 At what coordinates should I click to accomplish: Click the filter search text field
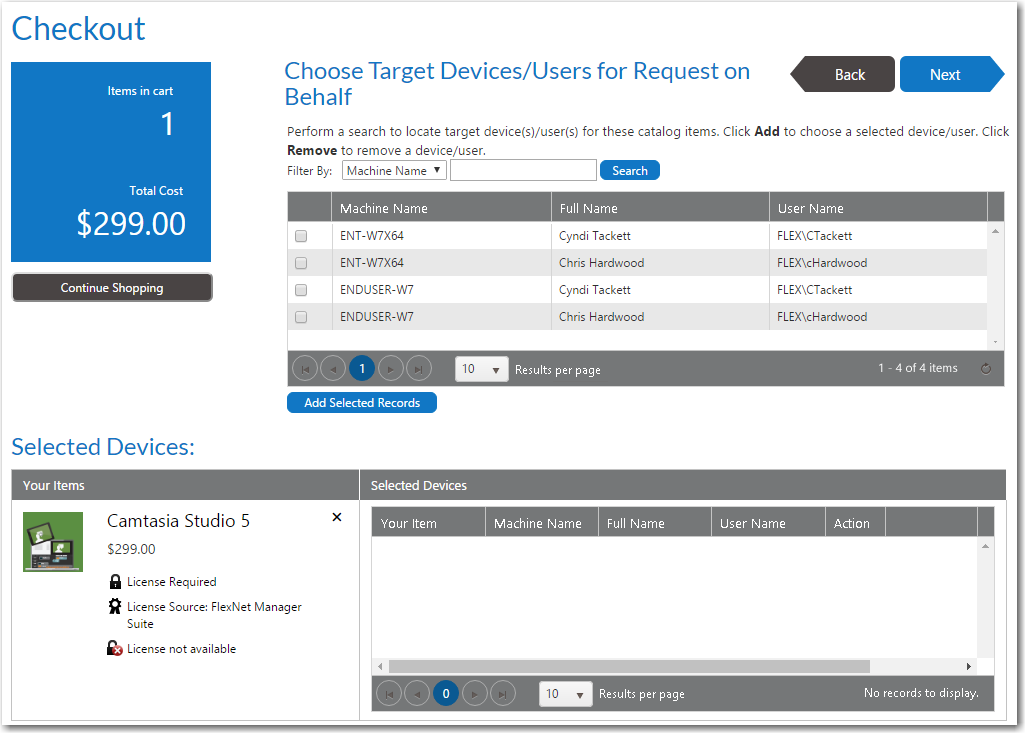523,171
